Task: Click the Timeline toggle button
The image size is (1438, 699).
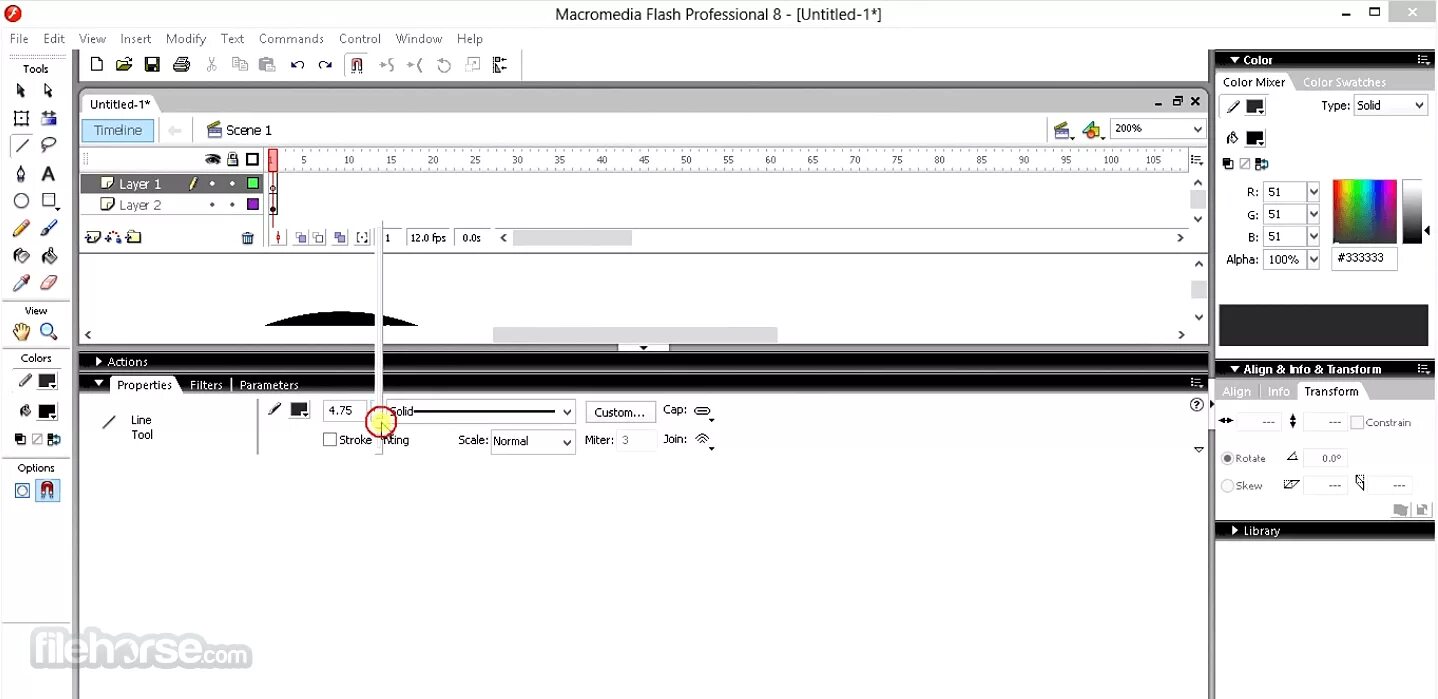Action: coord(118,130)
